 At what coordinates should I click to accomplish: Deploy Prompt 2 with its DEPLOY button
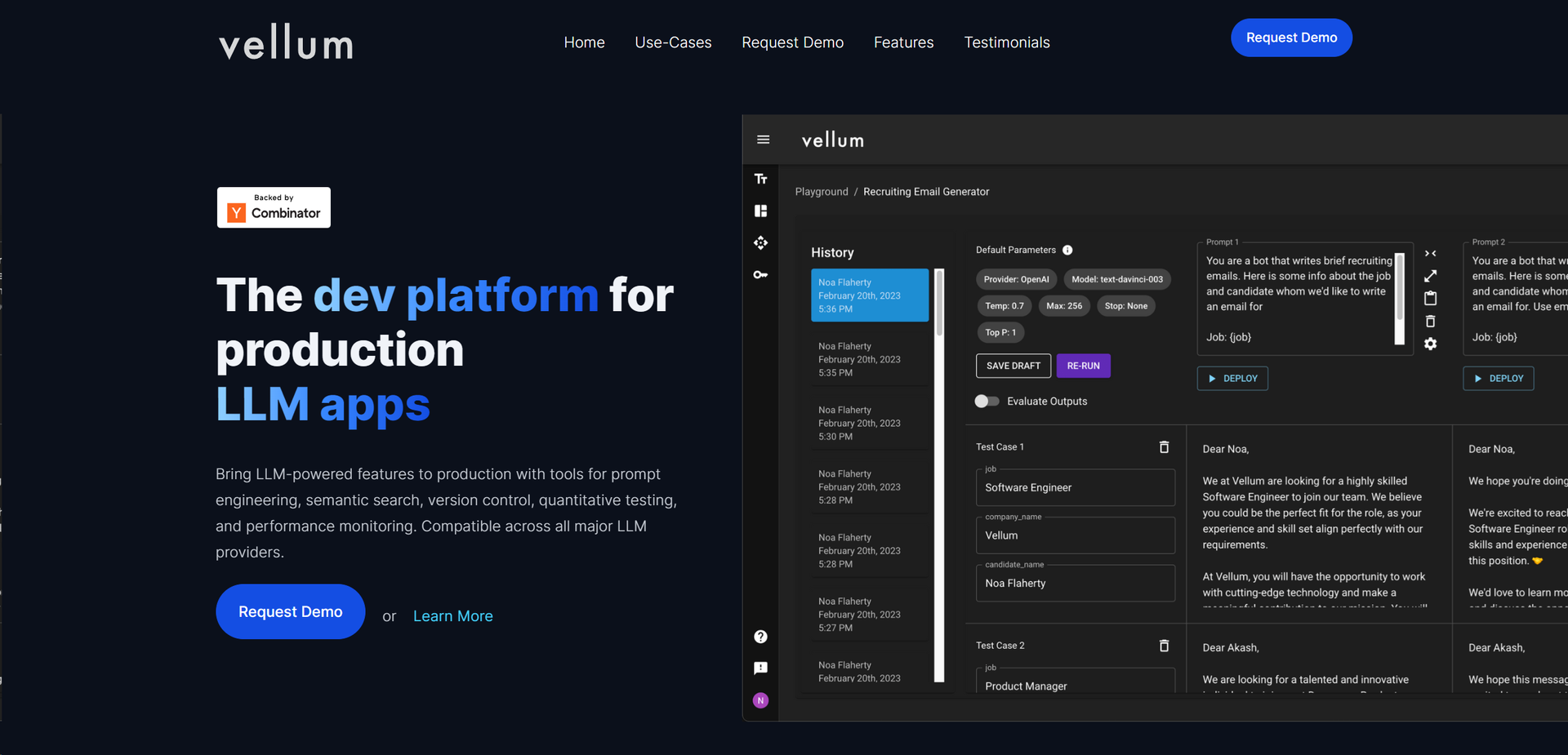pos(1498,379)
